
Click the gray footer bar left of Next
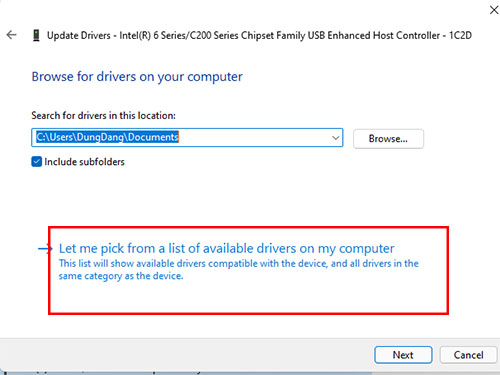point(187,355)
